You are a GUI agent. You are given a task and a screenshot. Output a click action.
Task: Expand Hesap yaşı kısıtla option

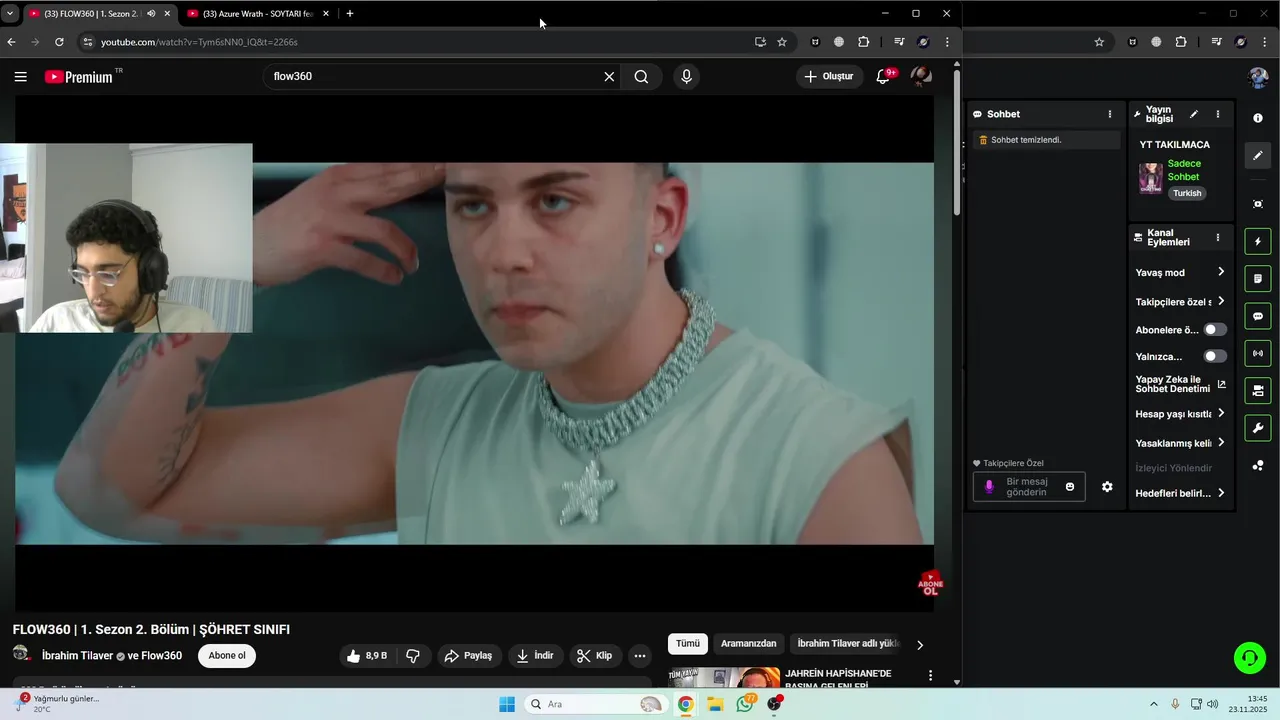coord(1180,414)
